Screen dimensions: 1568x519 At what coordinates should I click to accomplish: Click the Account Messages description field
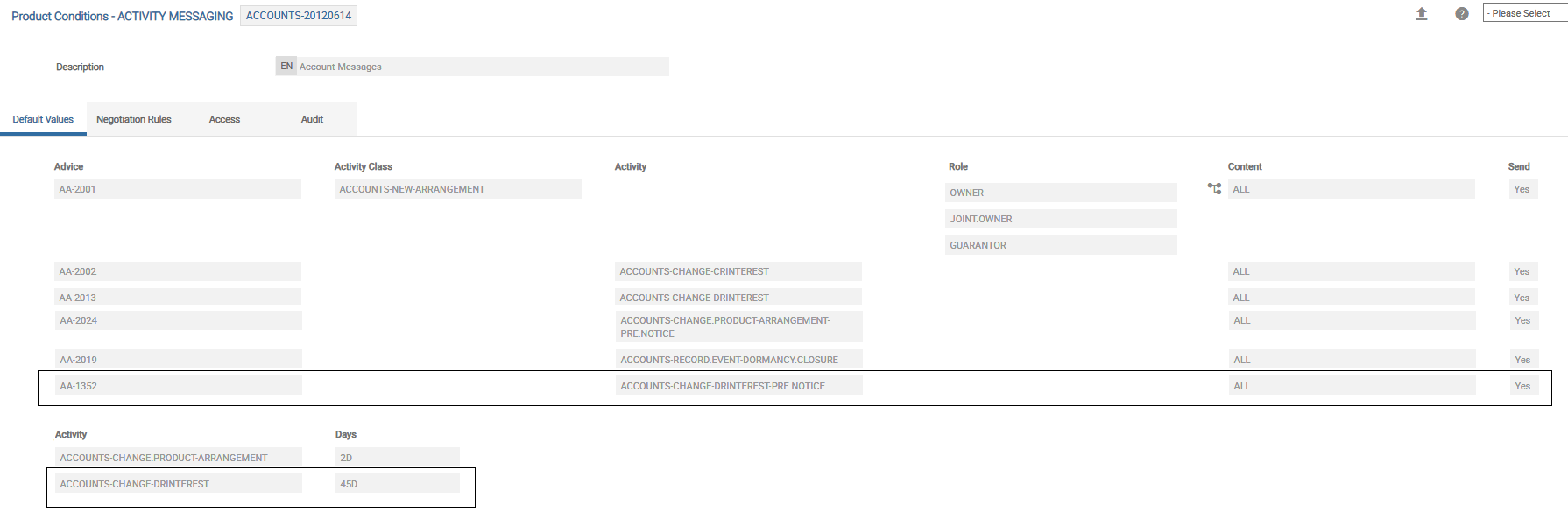[482, 67]
